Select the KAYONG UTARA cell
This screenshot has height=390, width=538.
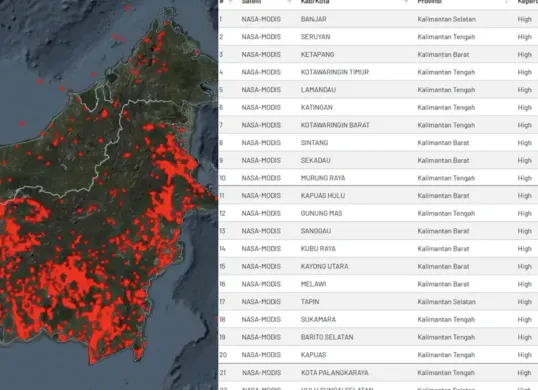(324, 267)
